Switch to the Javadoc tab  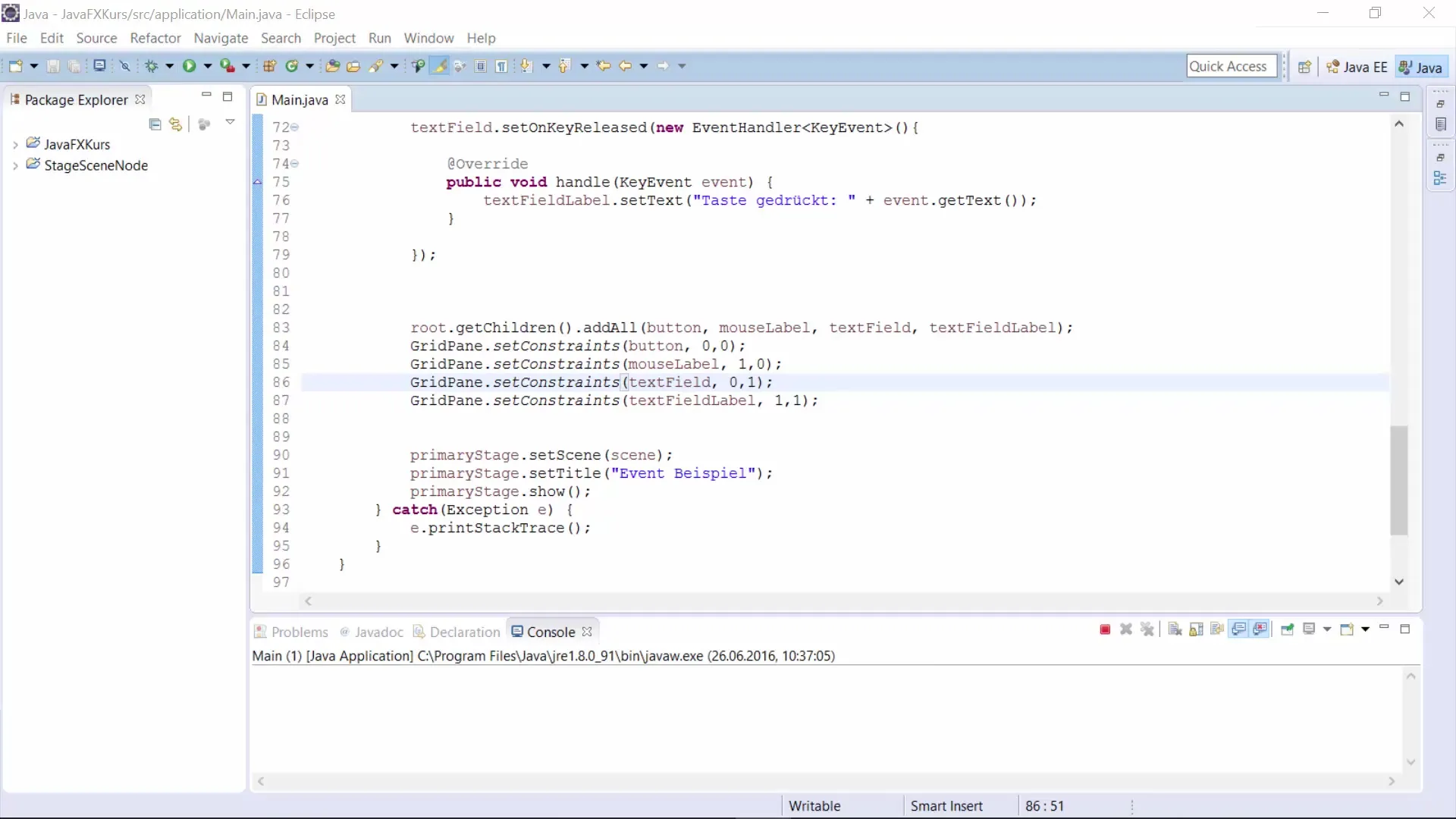372,632
